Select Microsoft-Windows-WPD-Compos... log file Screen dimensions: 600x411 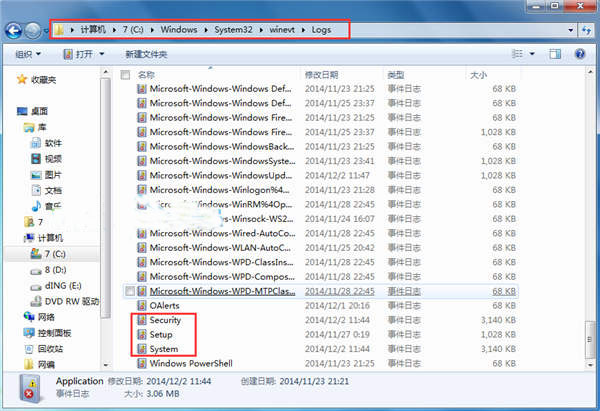pyautogui.click(x=222, y=277)
